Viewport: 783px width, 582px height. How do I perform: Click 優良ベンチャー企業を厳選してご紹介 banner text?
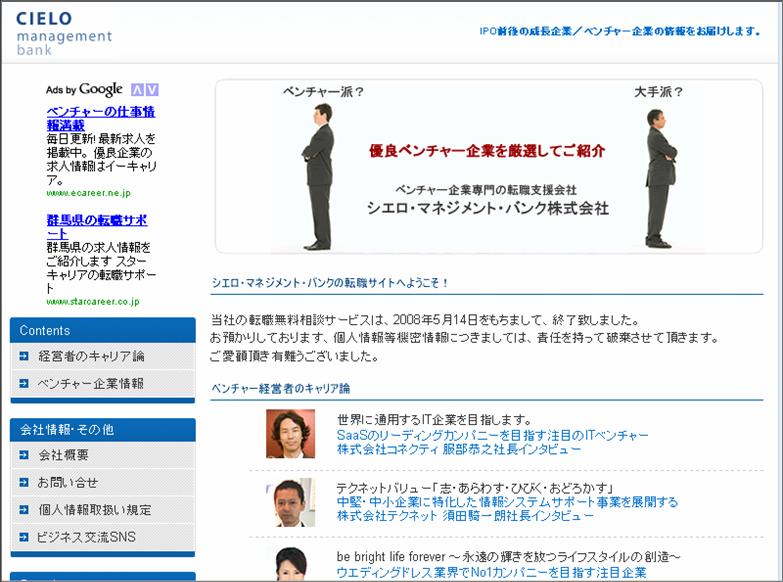(487, 151)
